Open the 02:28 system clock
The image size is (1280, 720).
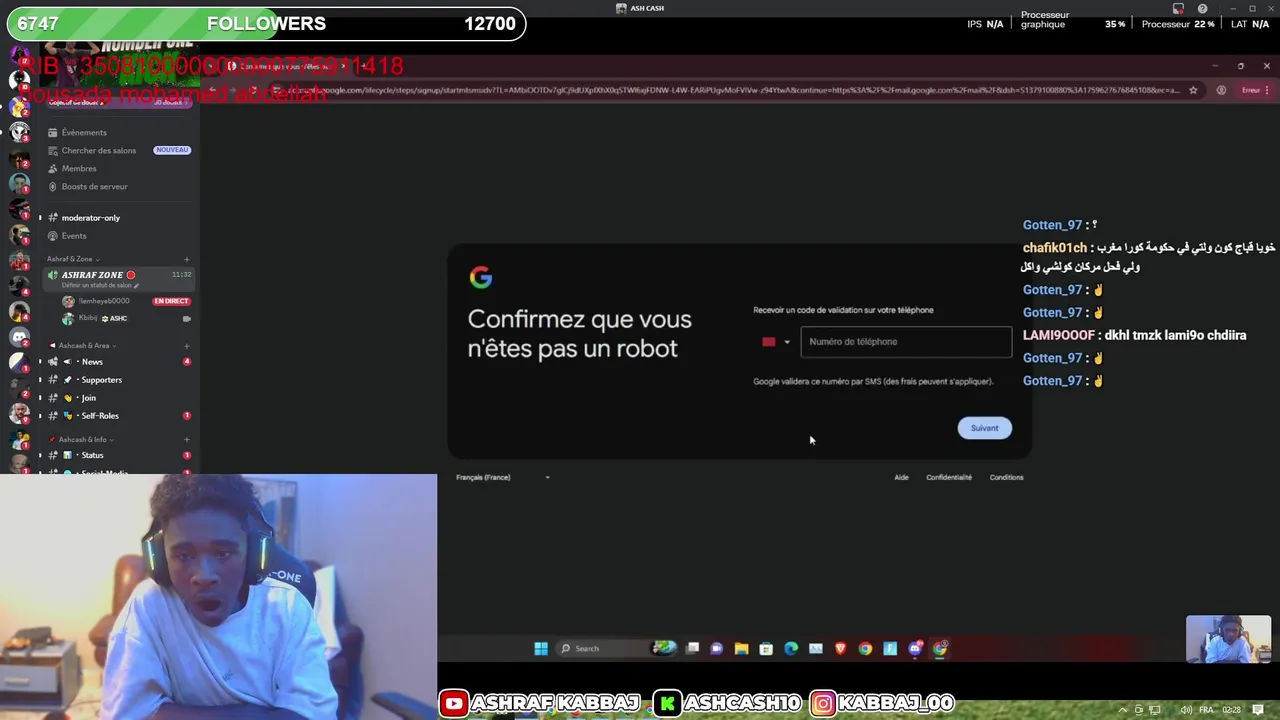click(x=1231, y=709)
